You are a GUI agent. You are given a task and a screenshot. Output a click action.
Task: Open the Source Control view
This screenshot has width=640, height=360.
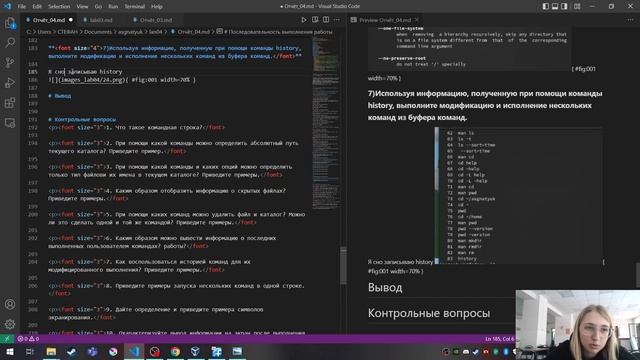point(10,62)
